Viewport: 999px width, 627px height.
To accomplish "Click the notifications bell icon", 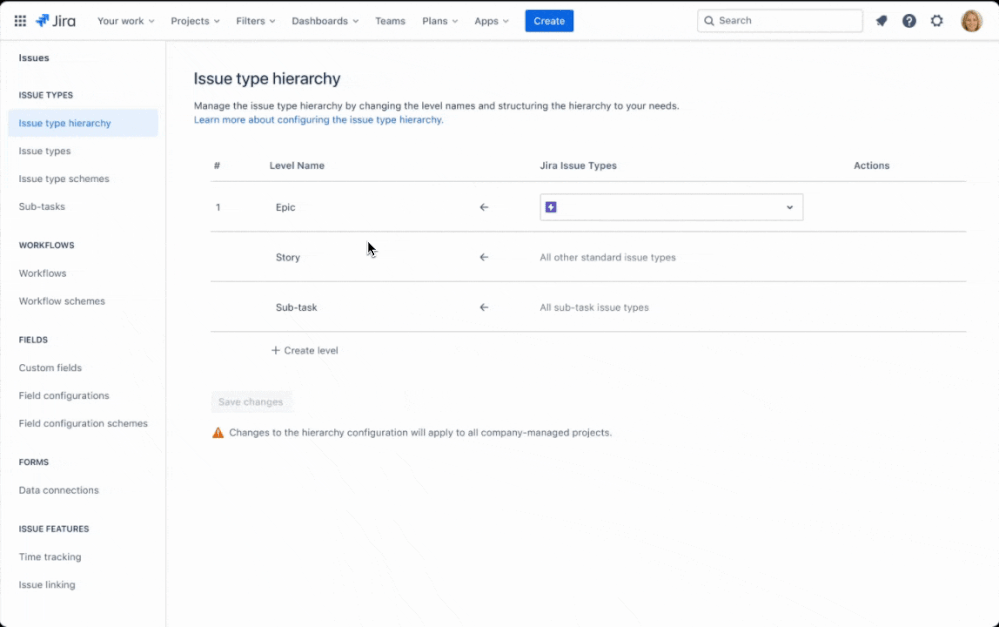I will point(881,20).
